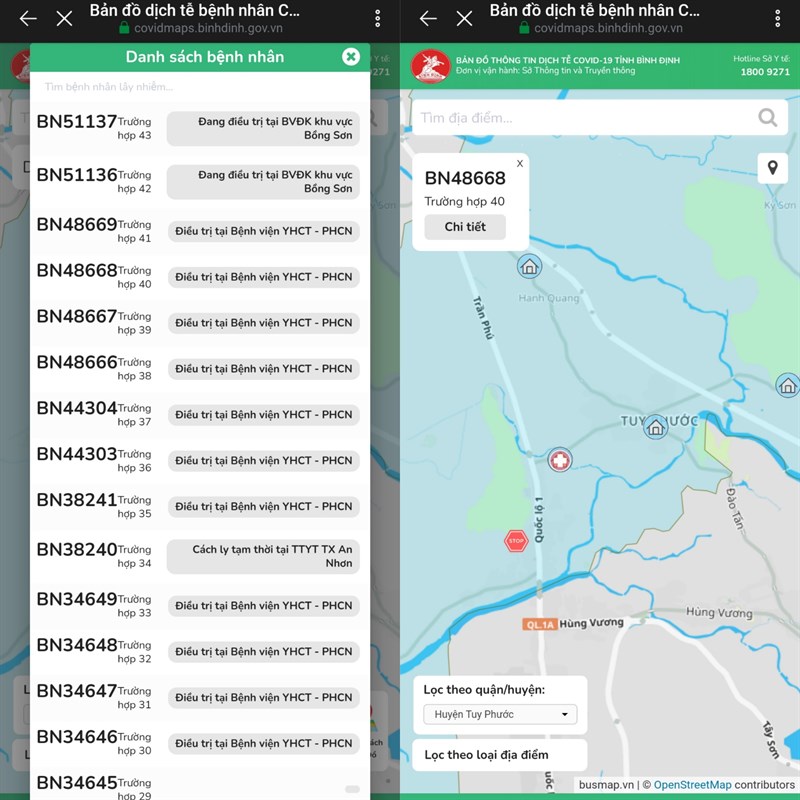Screen dimensions: 800x800
Task: Open the three-dot menu in right browser header
Action: tap(778, 19)
